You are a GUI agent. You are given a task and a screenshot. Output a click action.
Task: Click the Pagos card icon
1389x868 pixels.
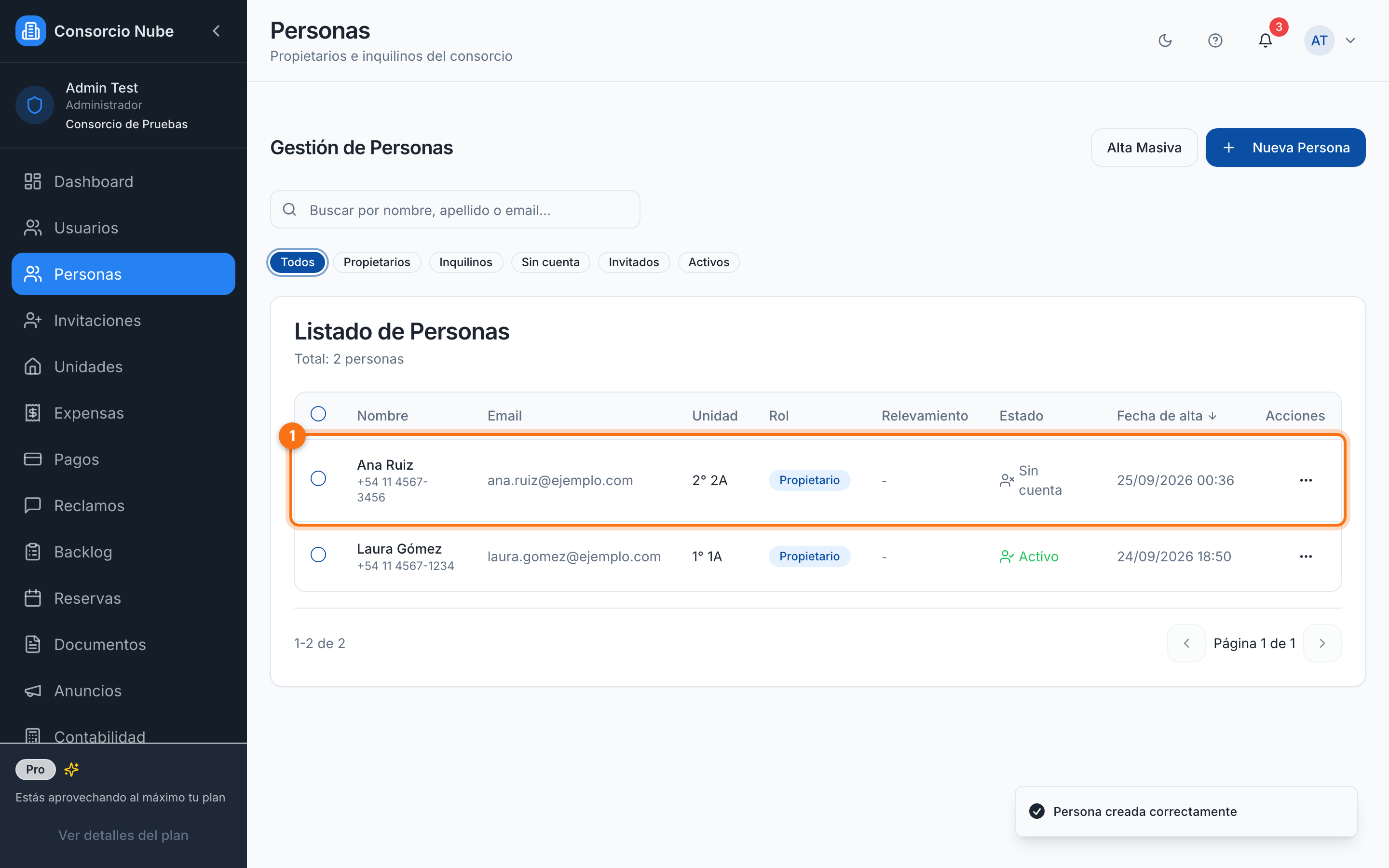click(33, 459)
